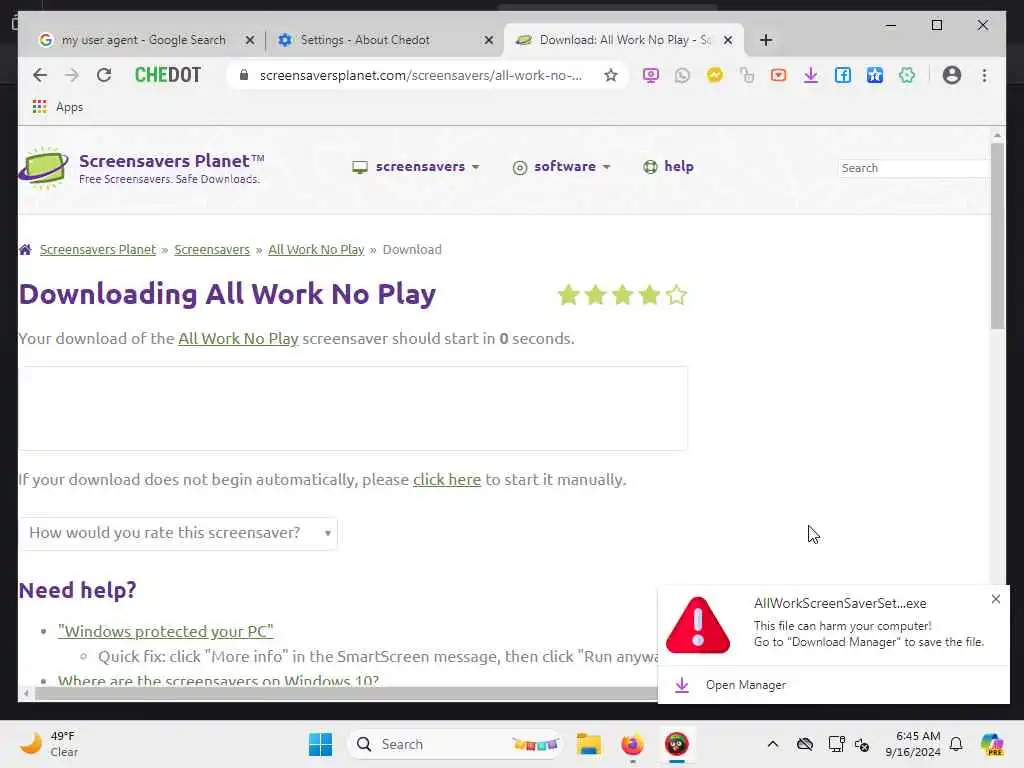Image resolution: width=1024 pixels, height=768 pixels.
Task: Open 'How would you rate this screensaver?' dropdown
Action: coord(178,533)
